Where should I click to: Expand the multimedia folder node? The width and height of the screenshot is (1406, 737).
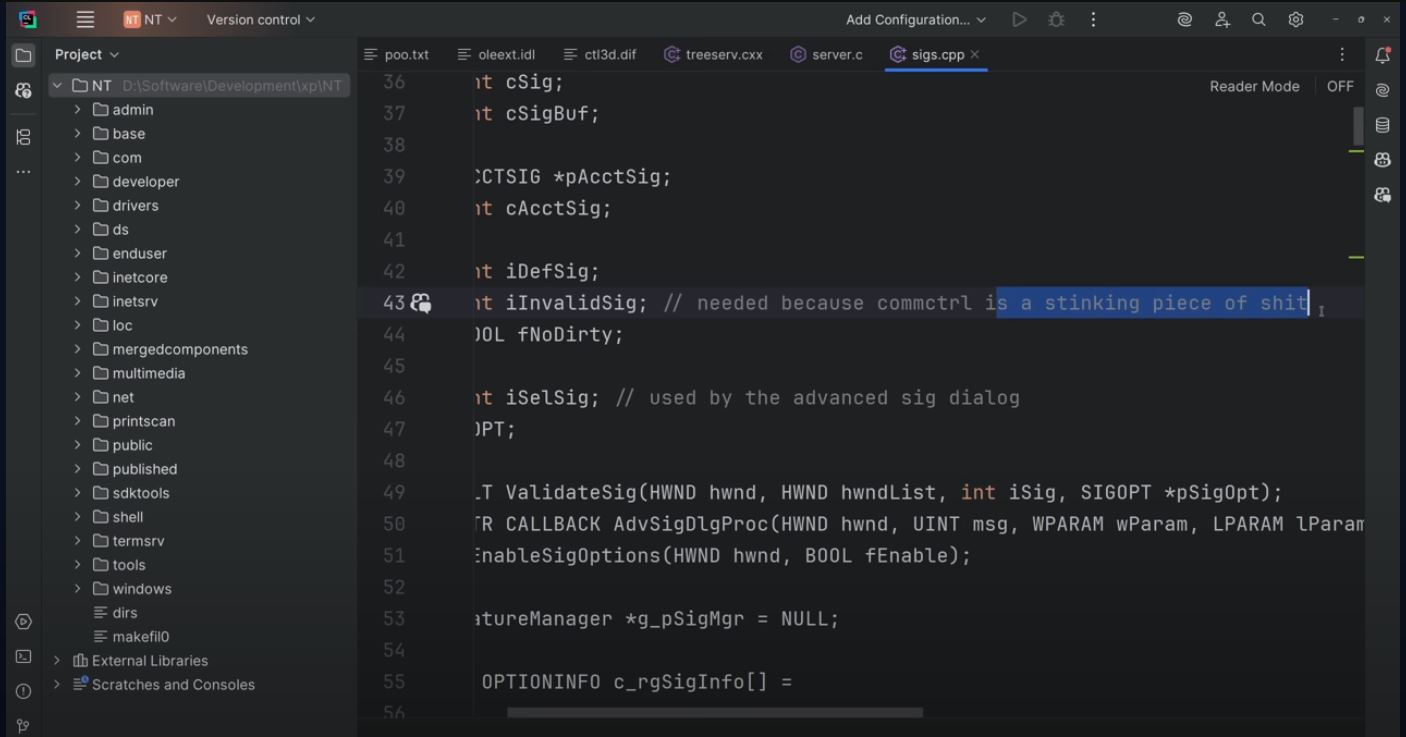78,373
